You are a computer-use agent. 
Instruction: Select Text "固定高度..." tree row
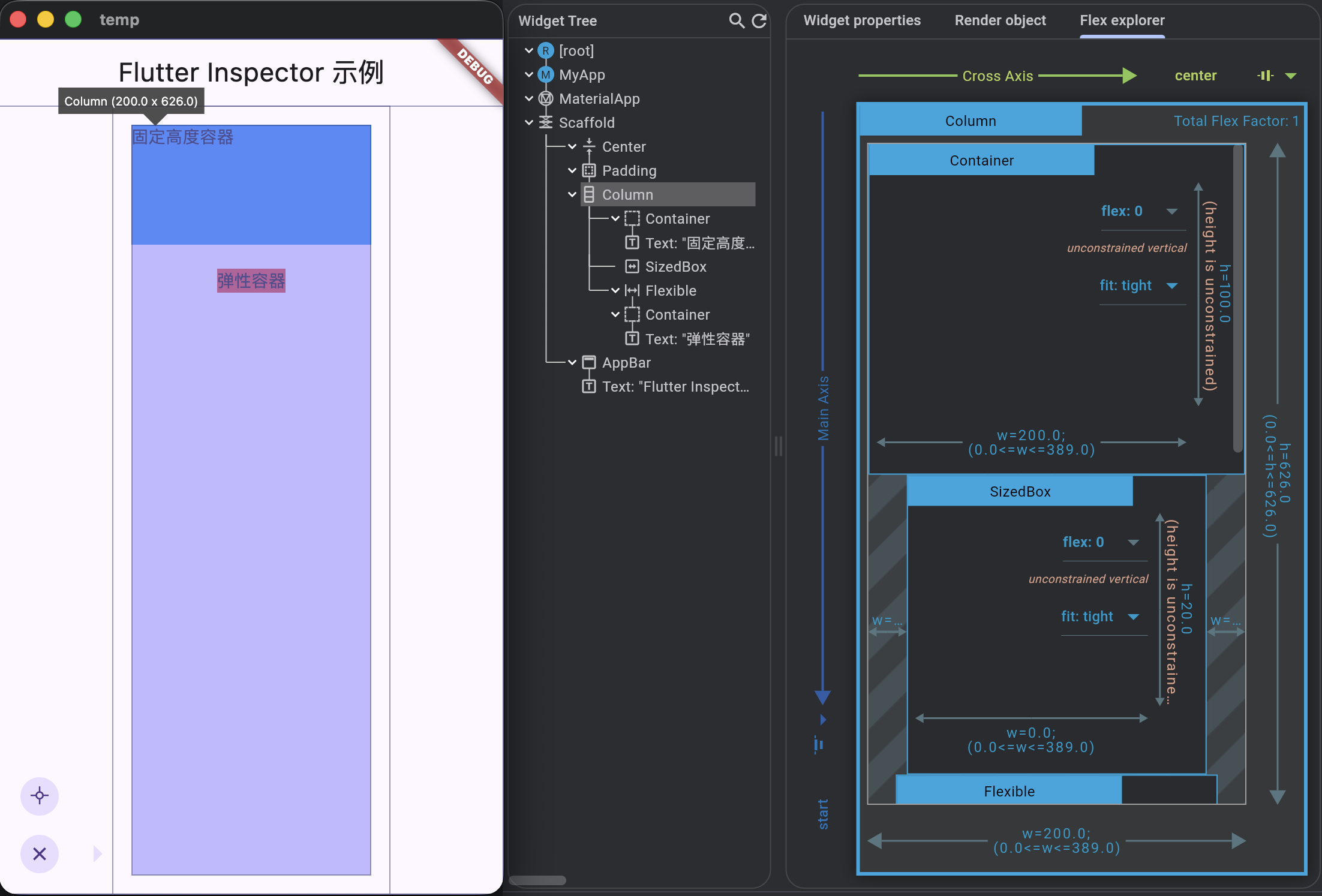click(699, 243)
